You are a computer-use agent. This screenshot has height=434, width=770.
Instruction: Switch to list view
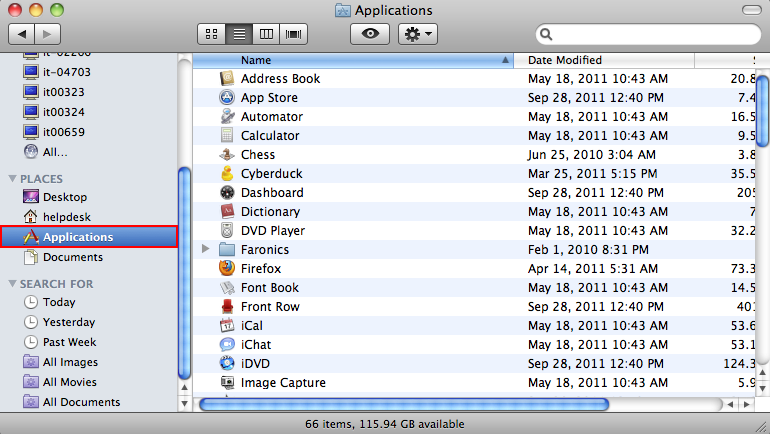(239, 34)
